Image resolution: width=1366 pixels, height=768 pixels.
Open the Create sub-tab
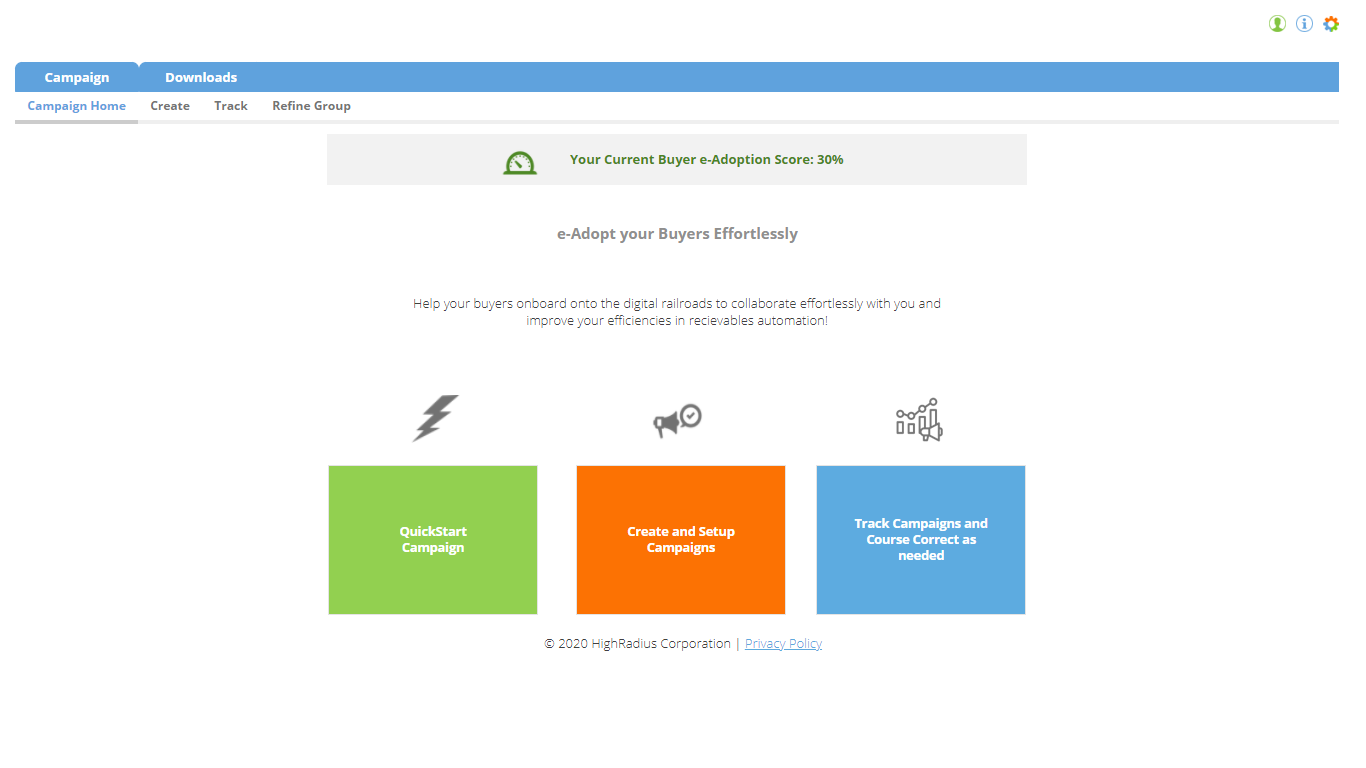170,105
